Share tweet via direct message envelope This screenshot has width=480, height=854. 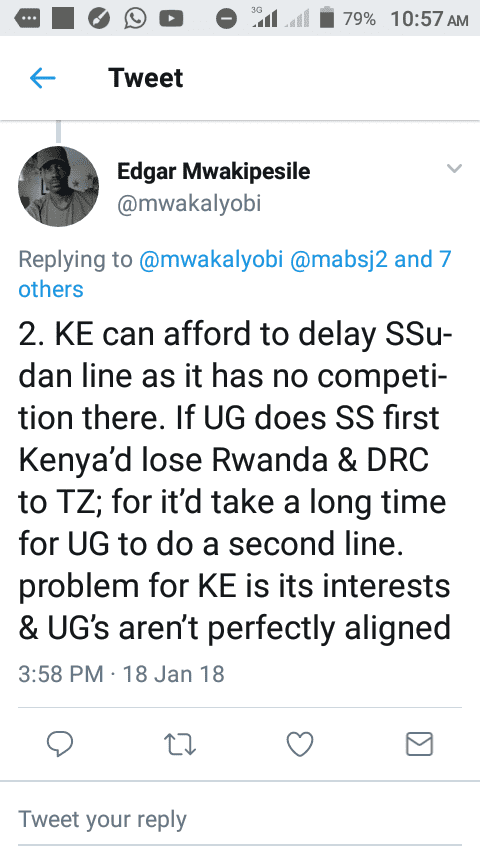pyautogui.click(x=420, y=744)
